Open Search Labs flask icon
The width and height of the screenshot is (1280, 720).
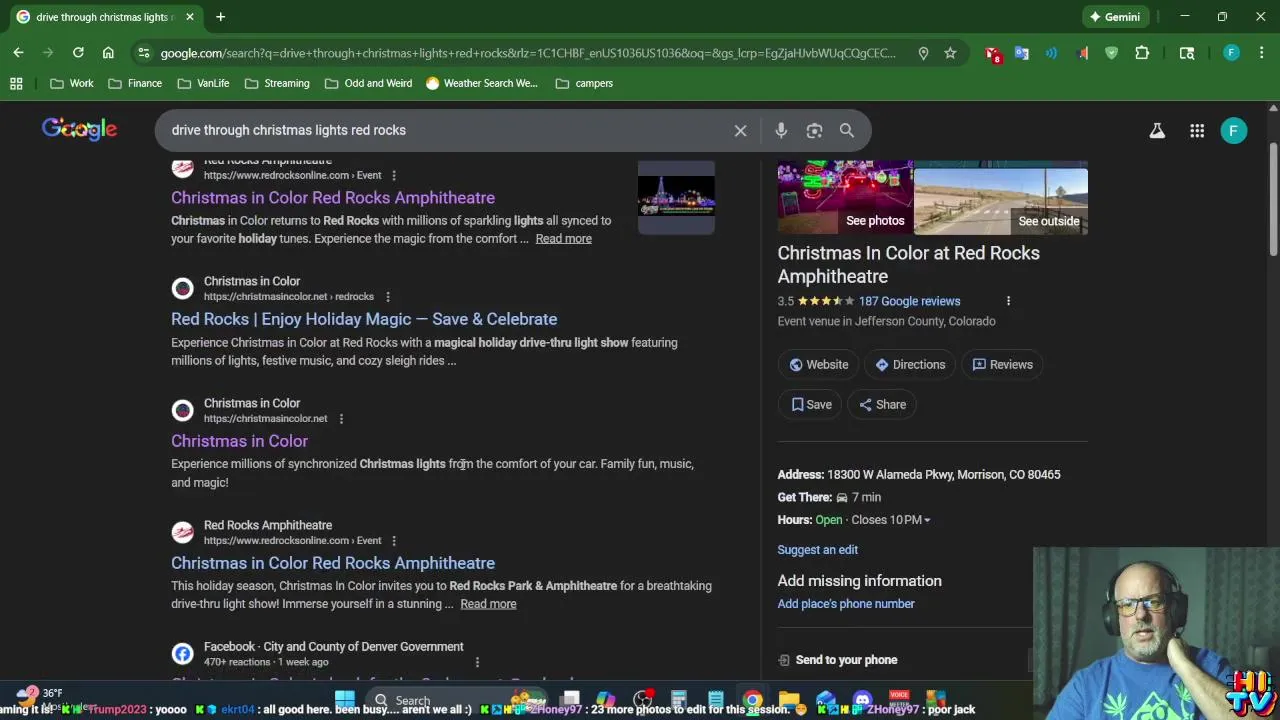click(1157, 130)
